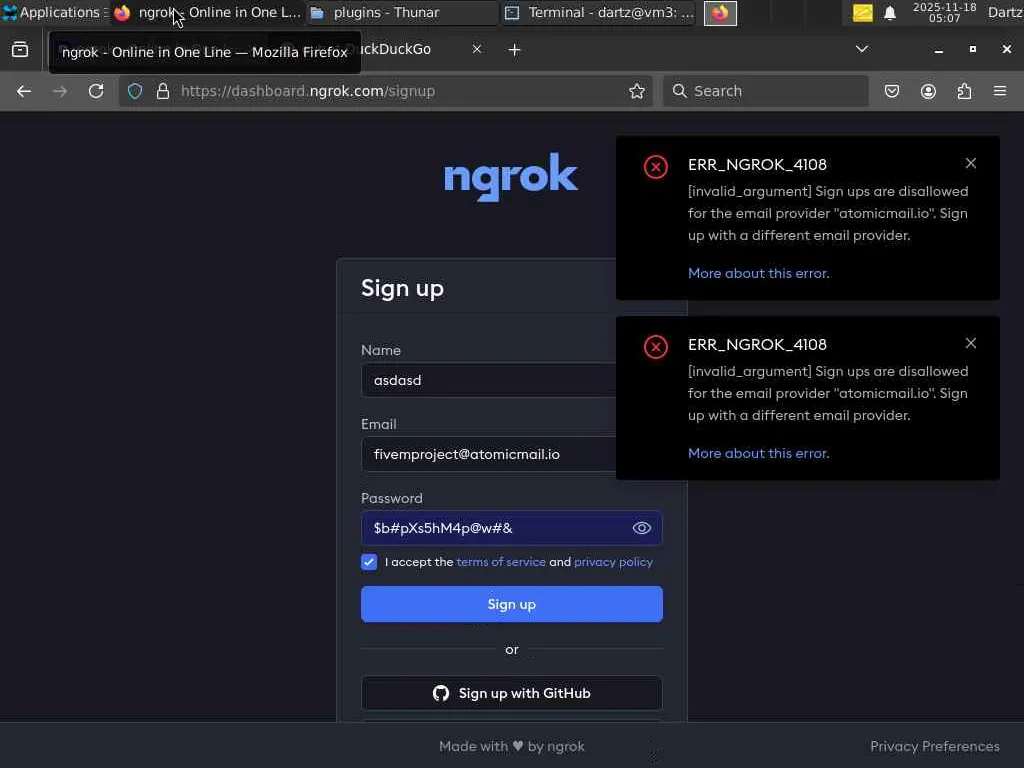Screen dimensions: 1024x768
Task: Switch to the ngrok Firefox taskbar window
Action: [208, 12]
